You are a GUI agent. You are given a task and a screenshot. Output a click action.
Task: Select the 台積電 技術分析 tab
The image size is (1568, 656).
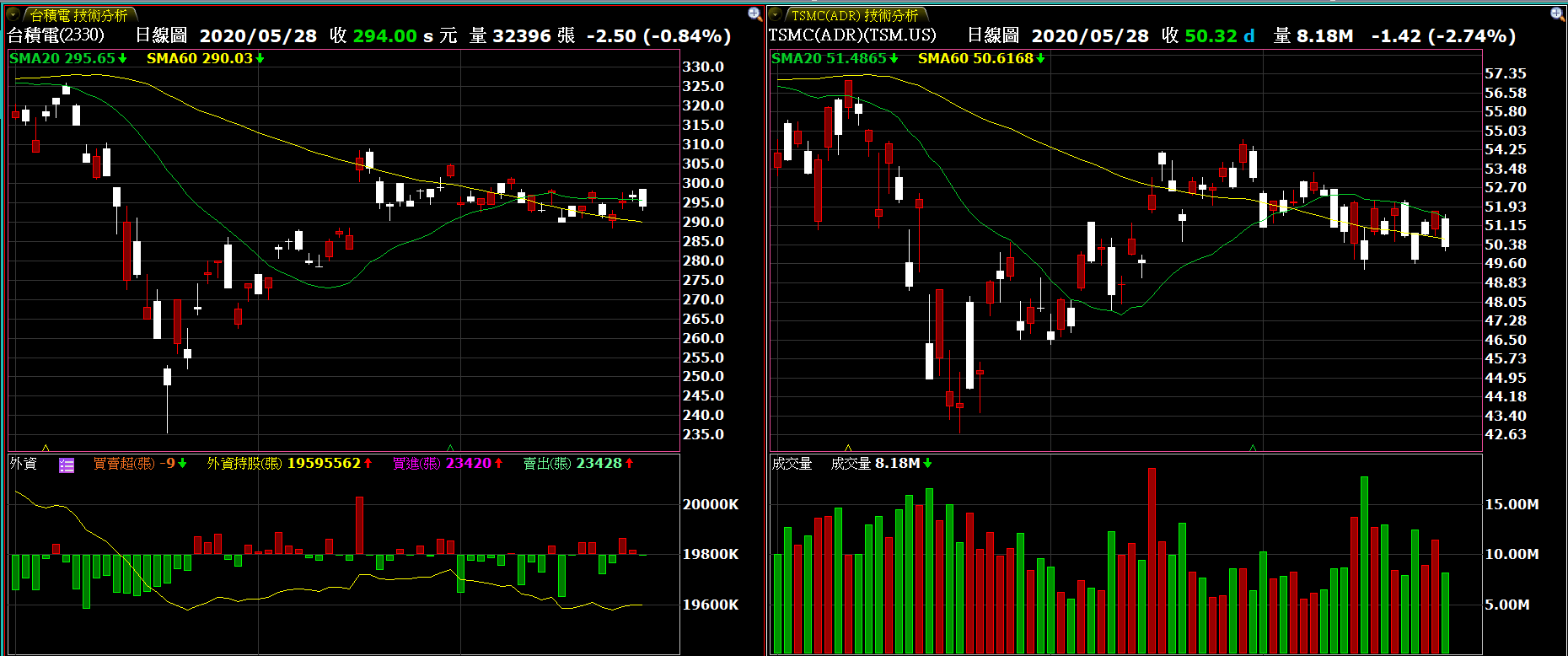pyautogui.click(x=79, y=15)
